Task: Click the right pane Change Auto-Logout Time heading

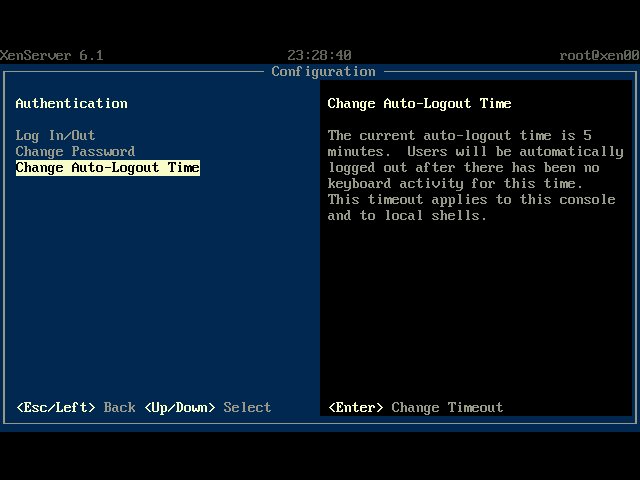Action: (x=419, y=103)
